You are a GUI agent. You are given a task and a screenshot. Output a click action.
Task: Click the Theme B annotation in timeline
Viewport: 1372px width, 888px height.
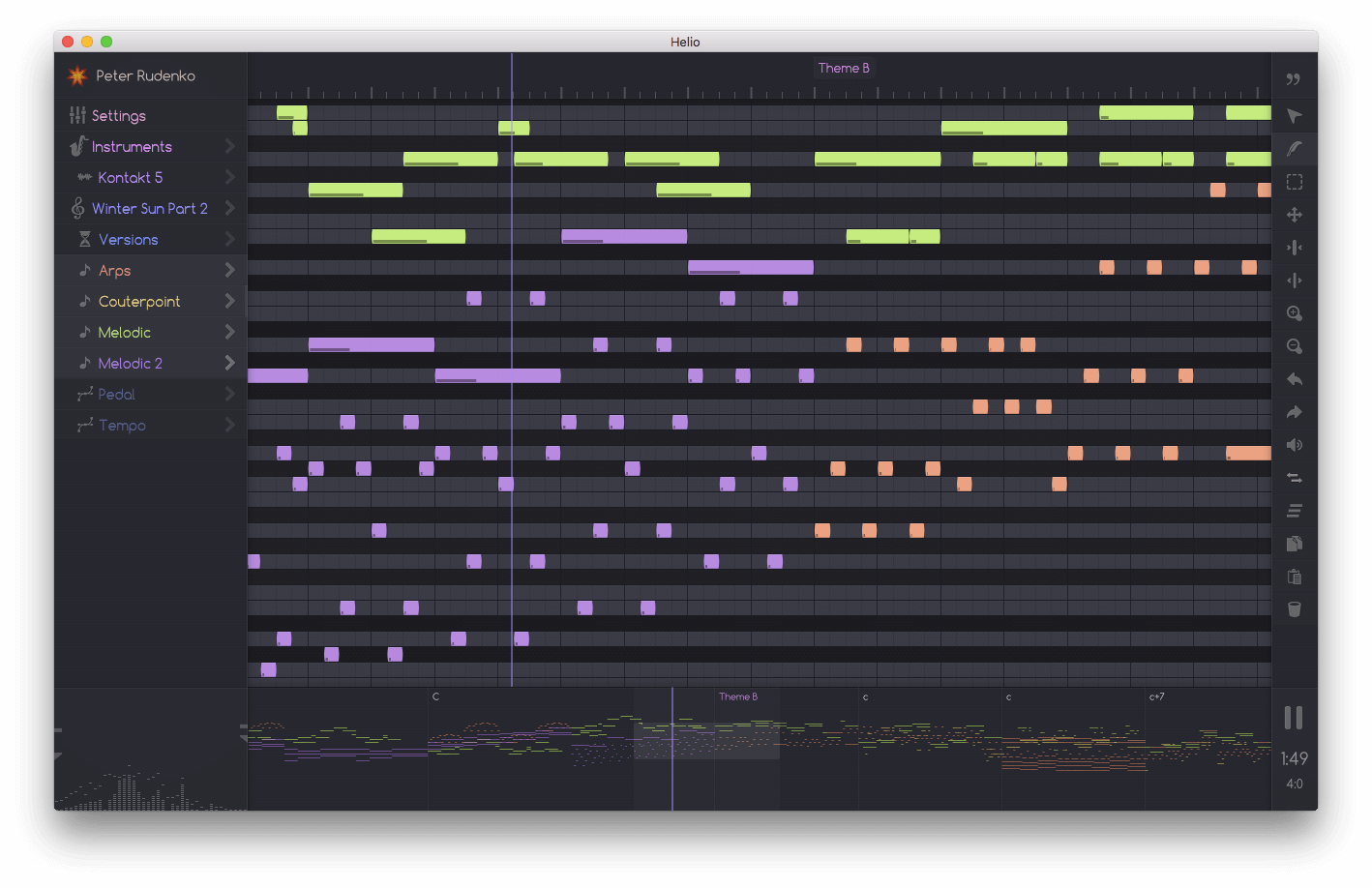pos(844,68)
